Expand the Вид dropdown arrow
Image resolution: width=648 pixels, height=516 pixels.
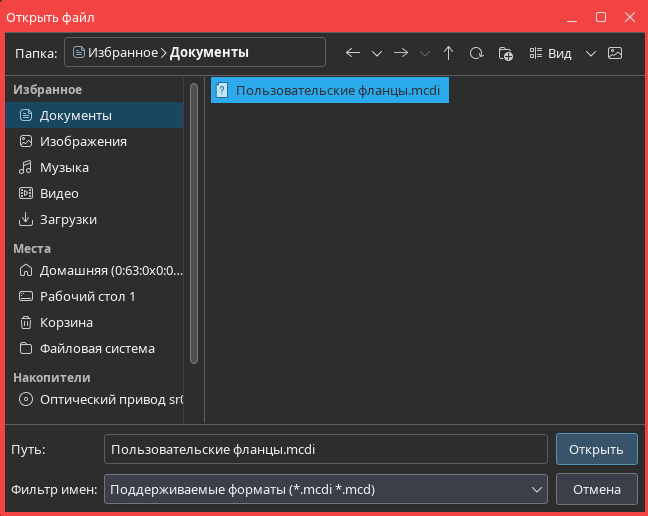(x=590, y=53)
